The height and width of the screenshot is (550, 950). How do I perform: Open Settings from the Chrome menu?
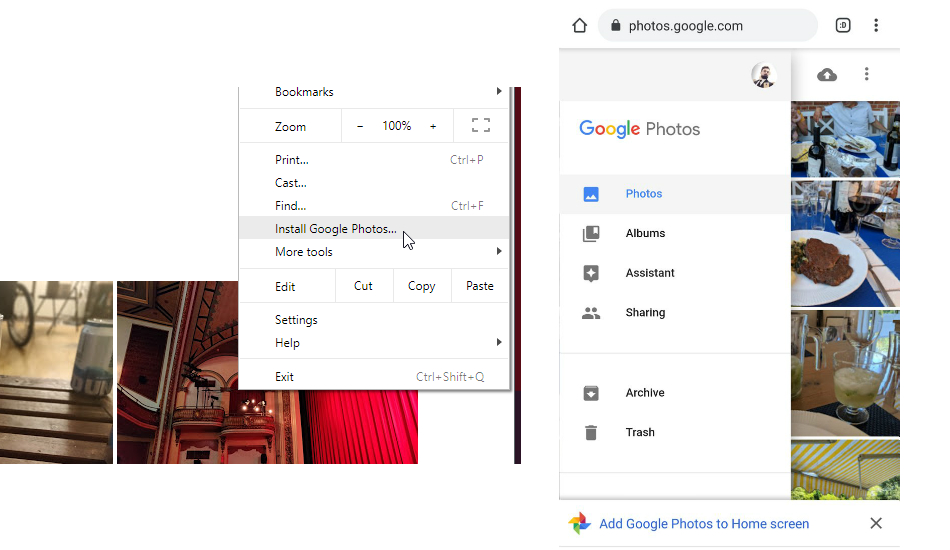click(x=374, y=320)
